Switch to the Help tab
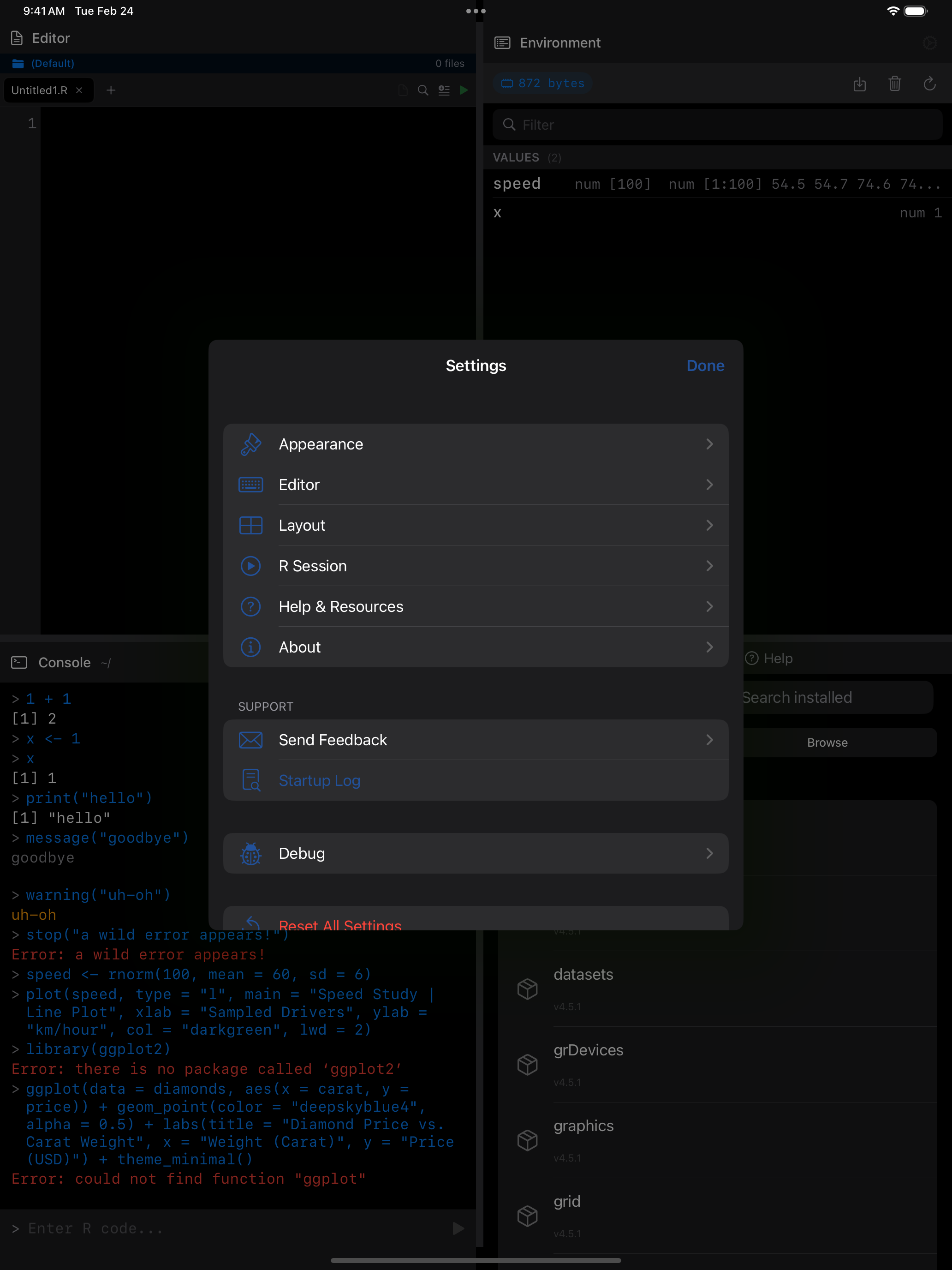 [x=769, y=659]
